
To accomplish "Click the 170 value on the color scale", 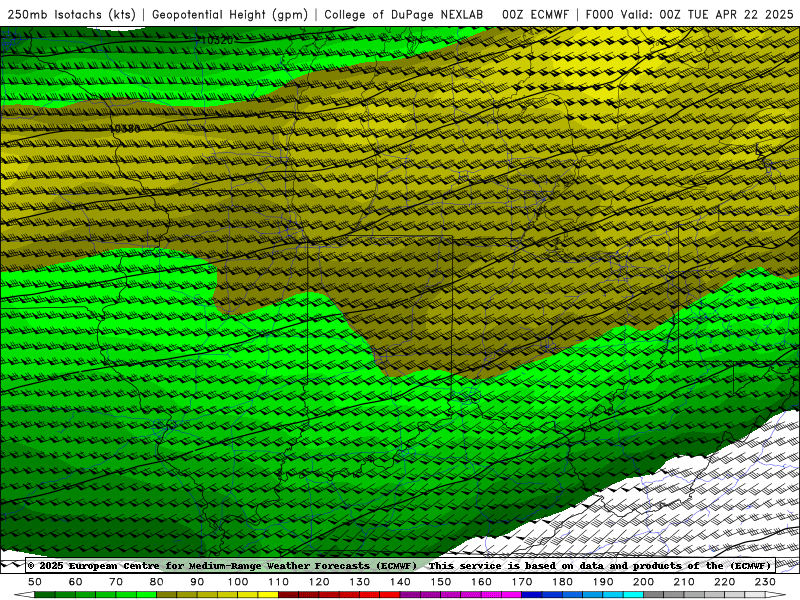I will [x=522, y=582].
